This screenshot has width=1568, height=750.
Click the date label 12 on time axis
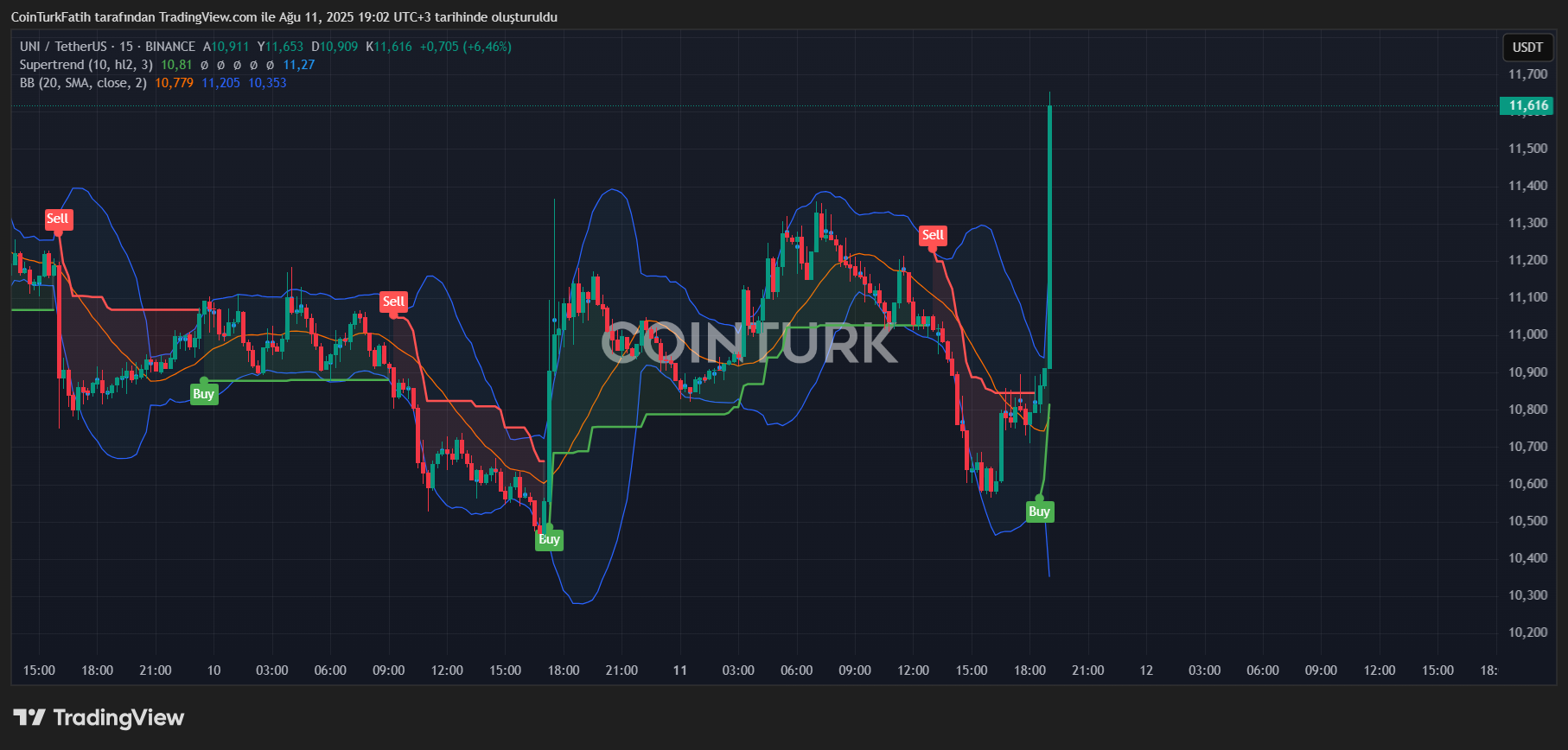pyautogui.click(x=1146, y=671)
